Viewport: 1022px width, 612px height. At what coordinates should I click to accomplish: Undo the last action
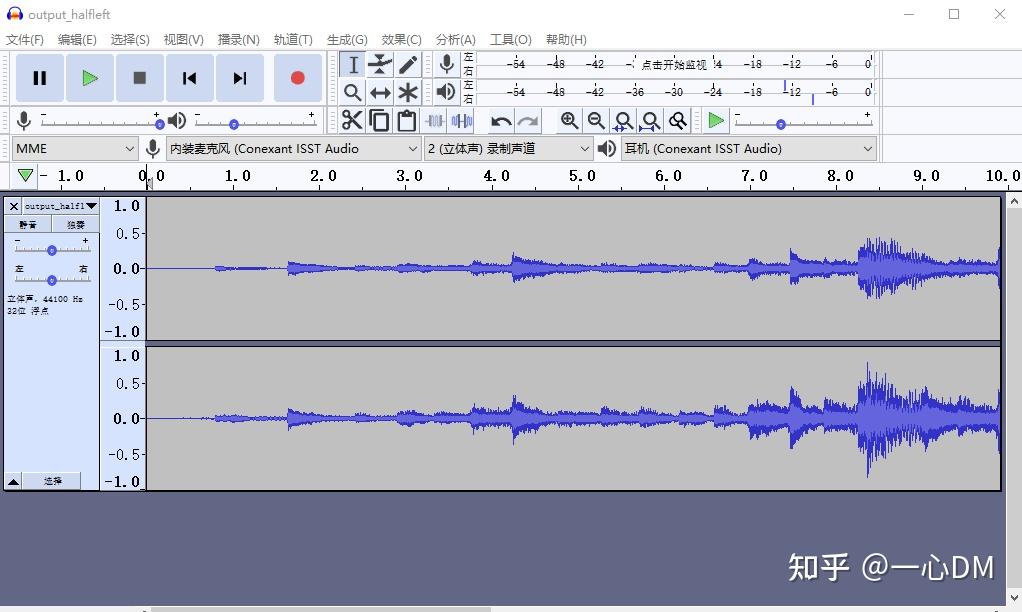501,121
